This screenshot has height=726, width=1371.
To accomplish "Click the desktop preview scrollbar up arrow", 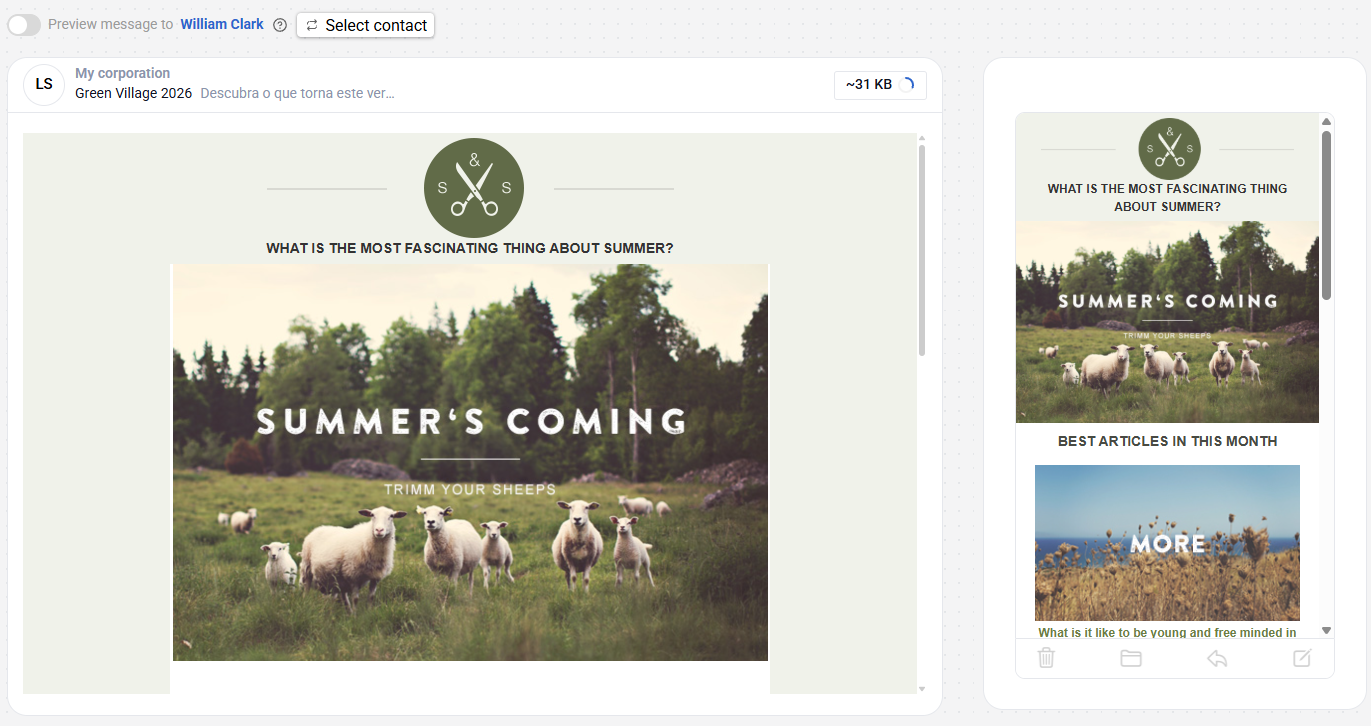I will click(922, 138).
